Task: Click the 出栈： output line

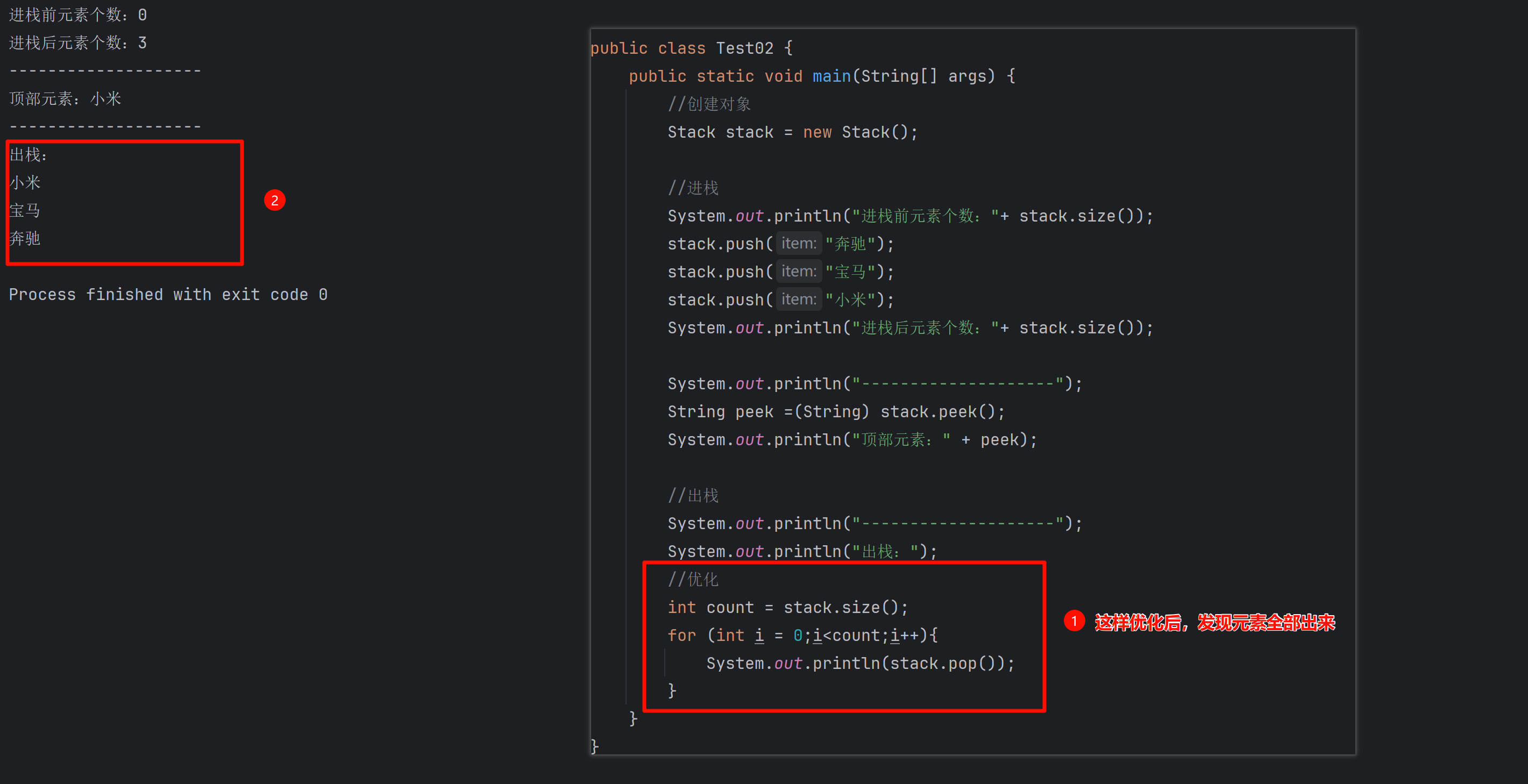Action: coord(29,155)
